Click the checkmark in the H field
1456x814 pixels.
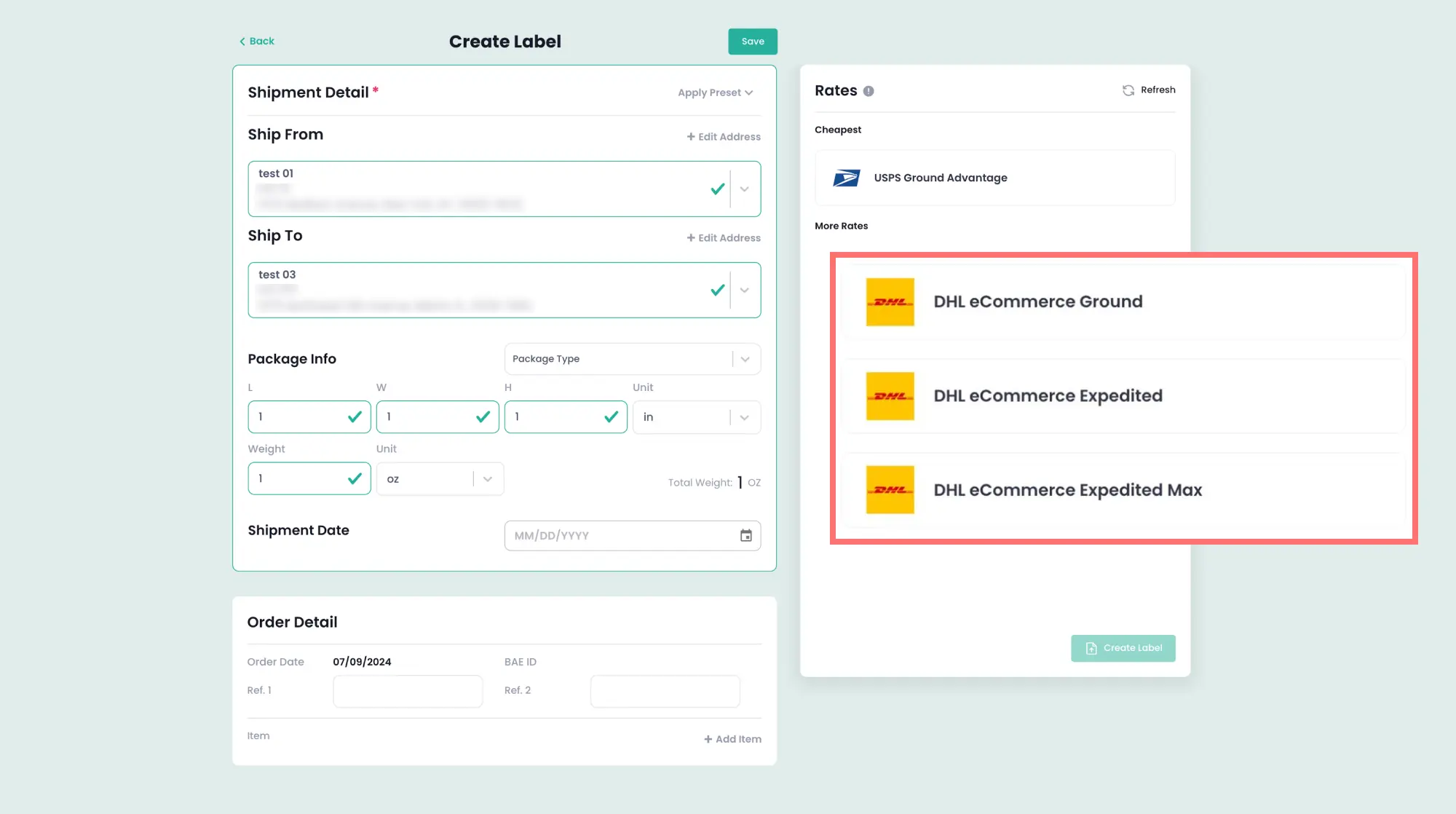(611, 416)
